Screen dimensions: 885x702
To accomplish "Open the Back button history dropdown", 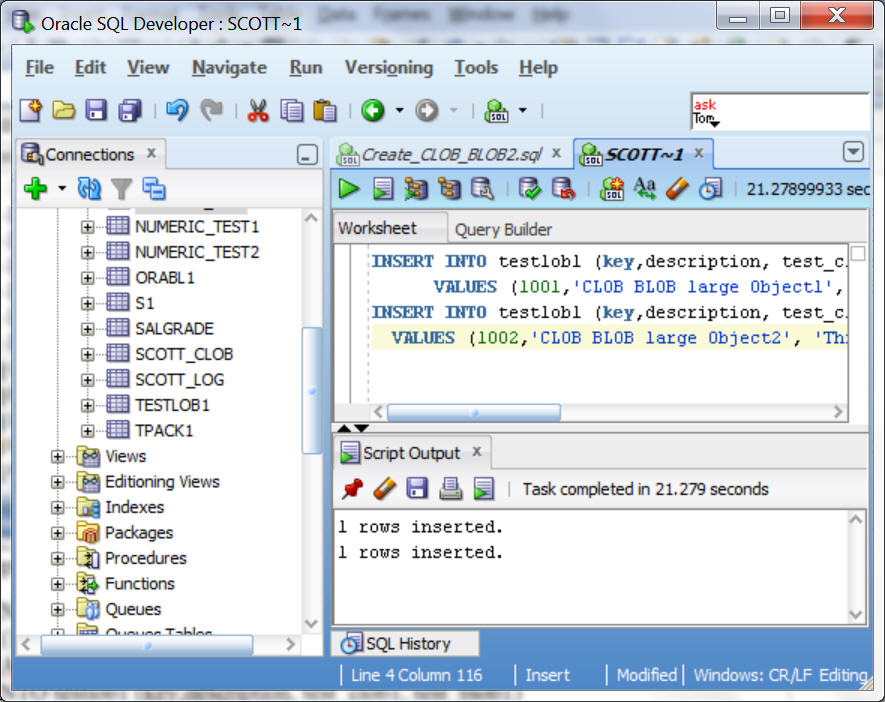I will (x=399, y=110).
